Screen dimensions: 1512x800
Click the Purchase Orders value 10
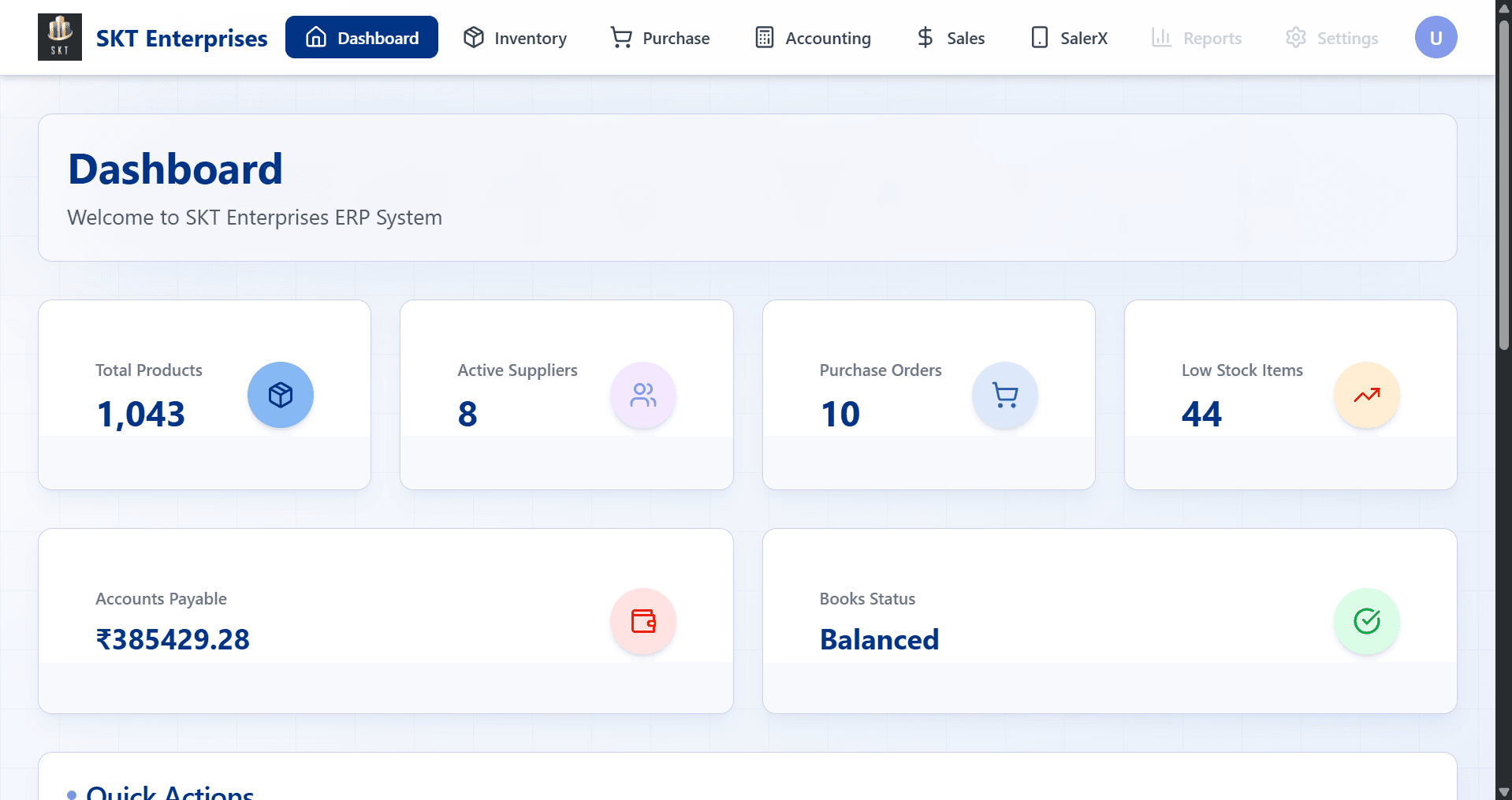coord(840,414)
